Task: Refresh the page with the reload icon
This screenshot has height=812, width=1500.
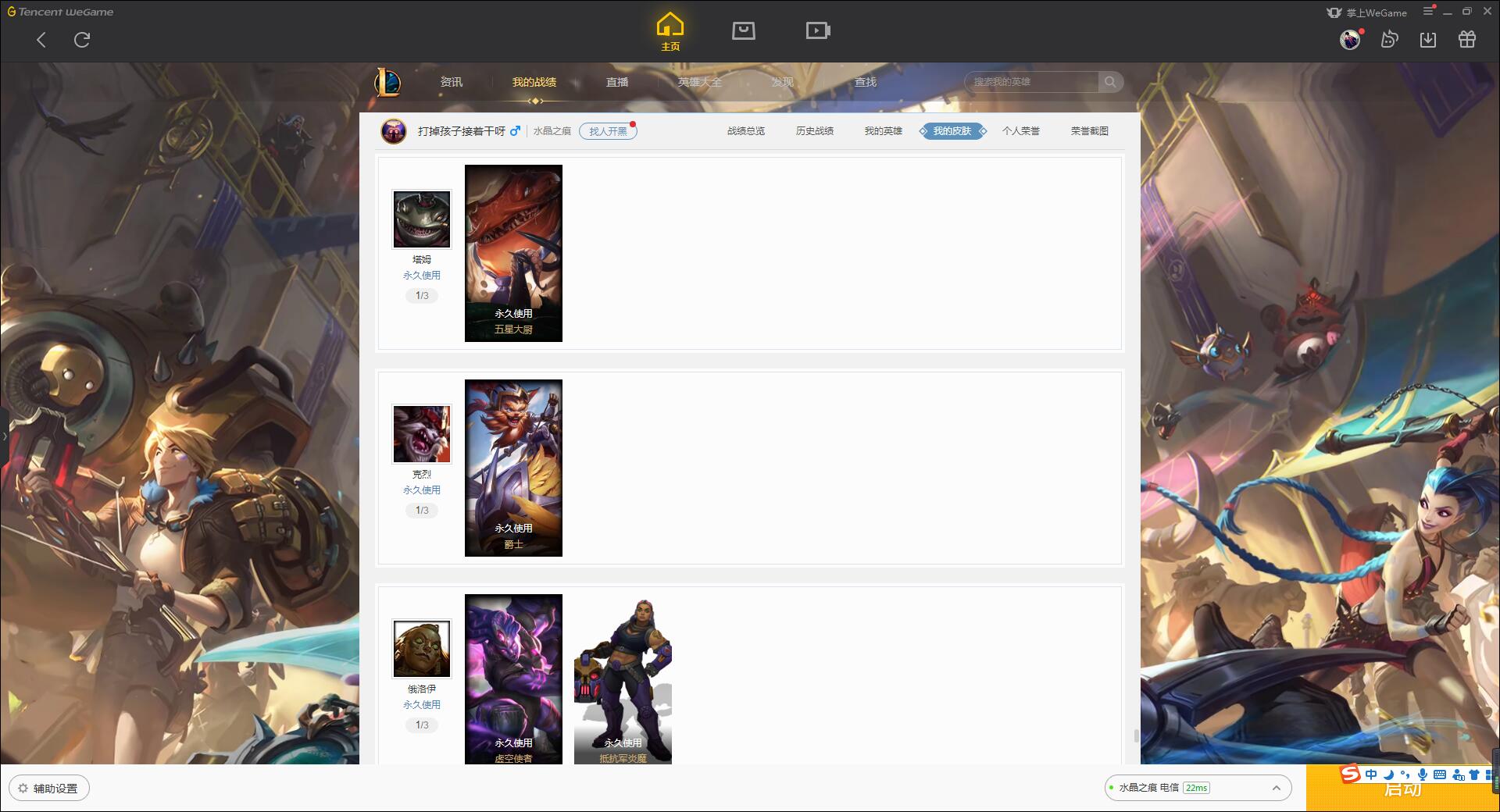Action: point(82,40)
